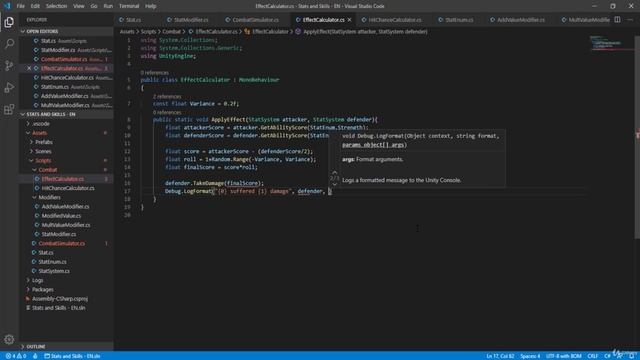Screen dimensions: 640x360
Task: Close EffectCalculator.cs in Open Editors list
Action: tap(29, 68)
